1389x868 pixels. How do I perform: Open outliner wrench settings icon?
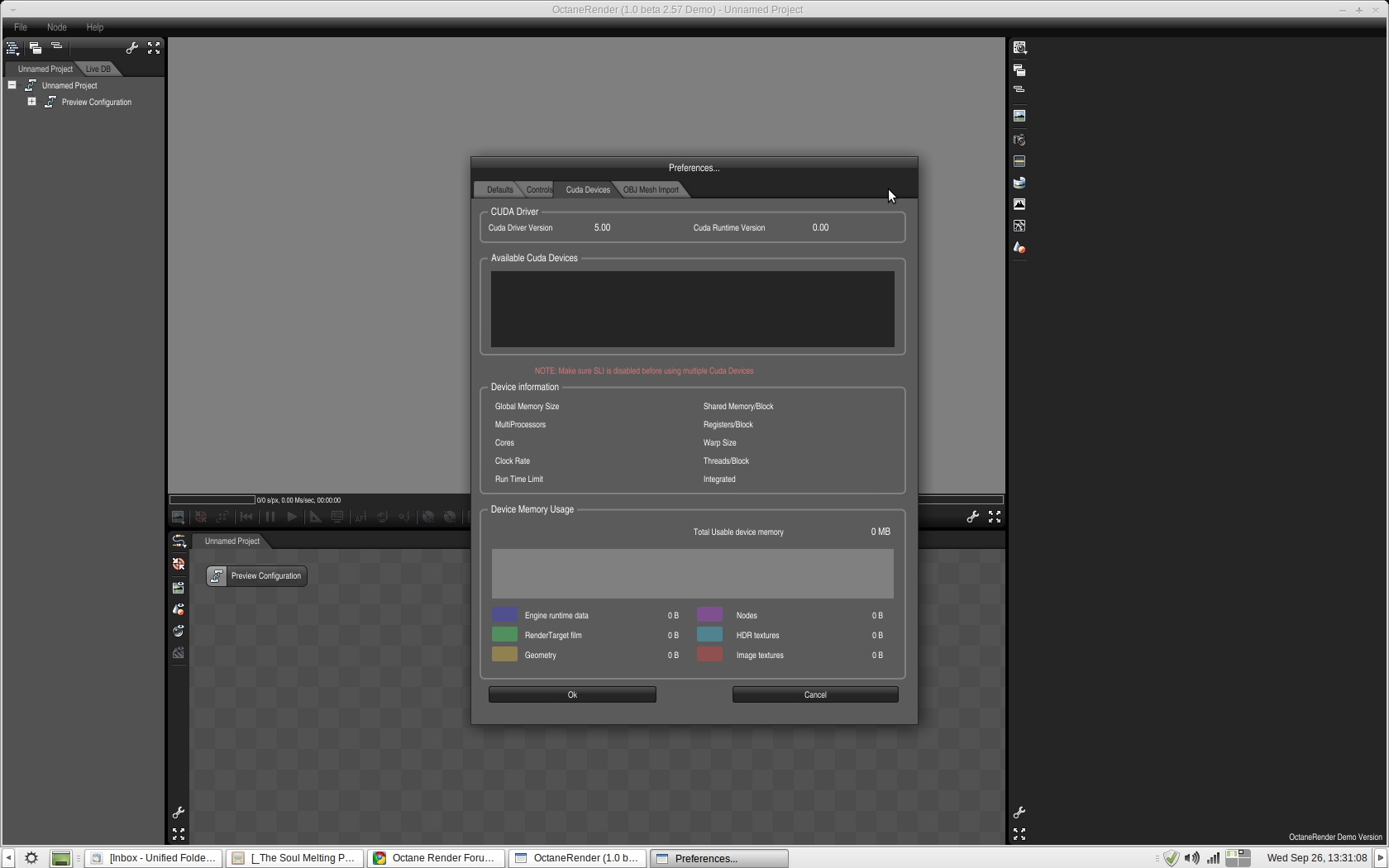click(131, 48)
